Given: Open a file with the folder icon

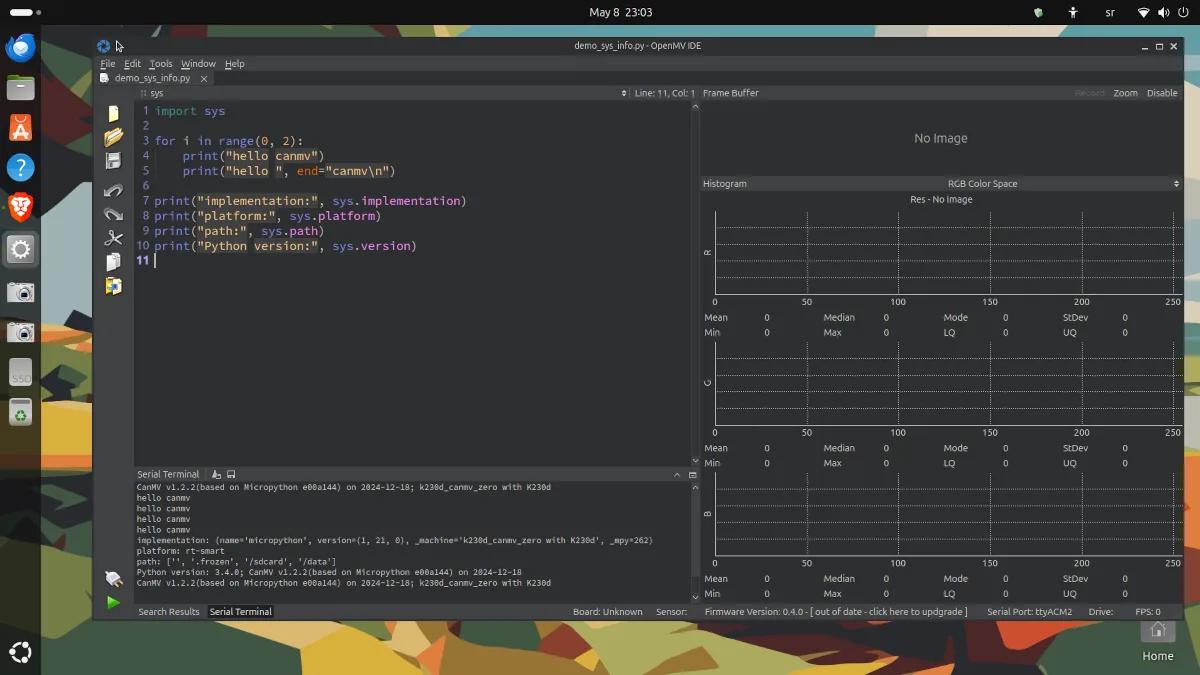Looking at the screenshot, I should [114, 137].
